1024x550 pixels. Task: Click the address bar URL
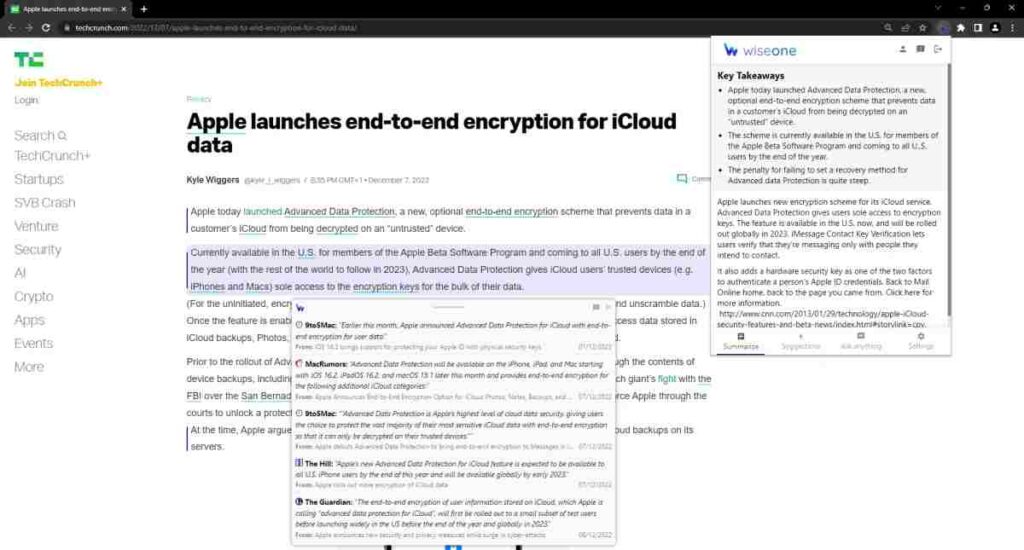216,28
